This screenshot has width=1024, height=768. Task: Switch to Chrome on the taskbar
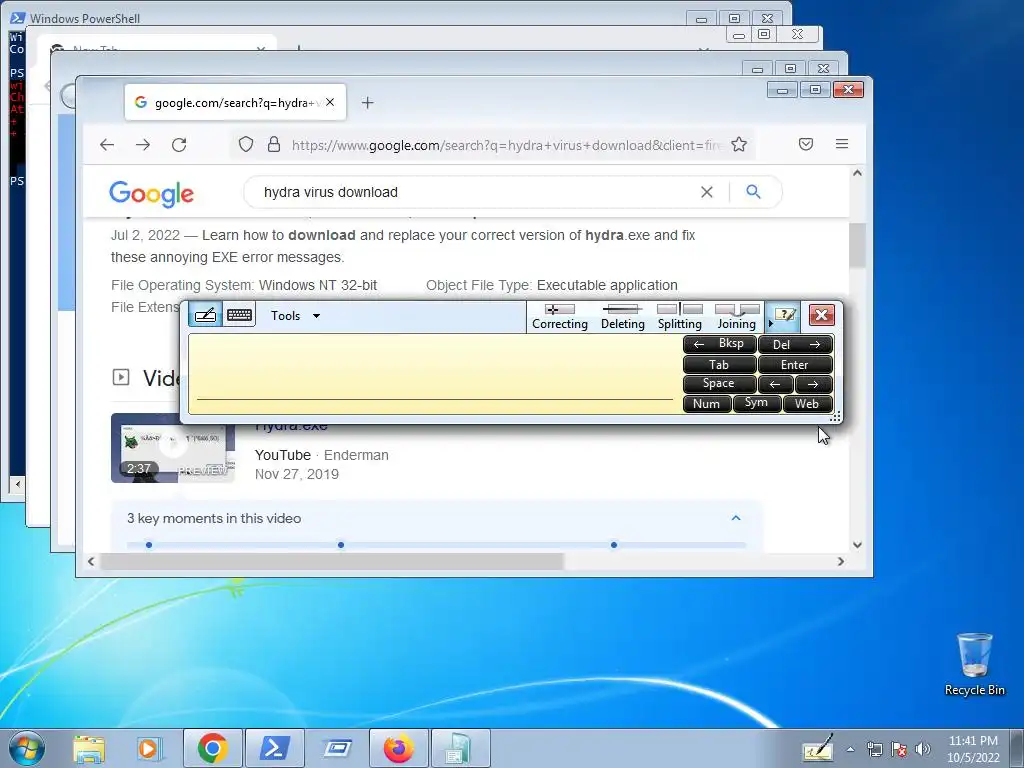pyautogui.click(x=212, y=748)
